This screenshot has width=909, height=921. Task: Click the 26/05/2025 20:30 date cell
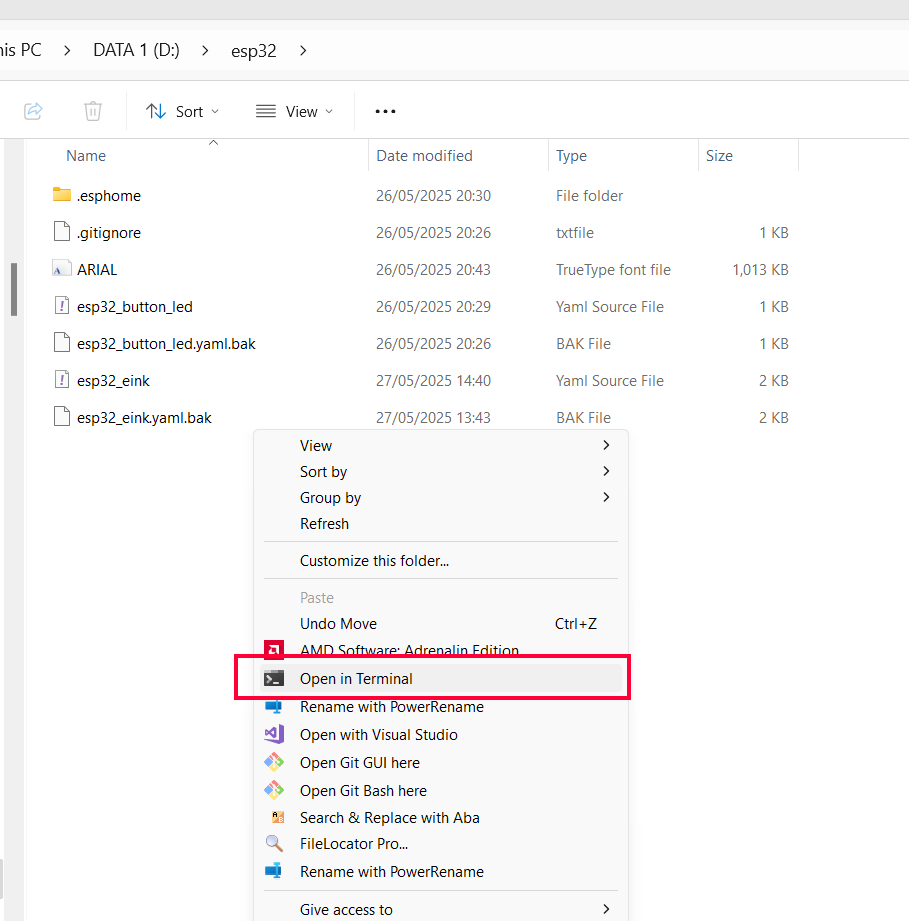click(433, 196)
